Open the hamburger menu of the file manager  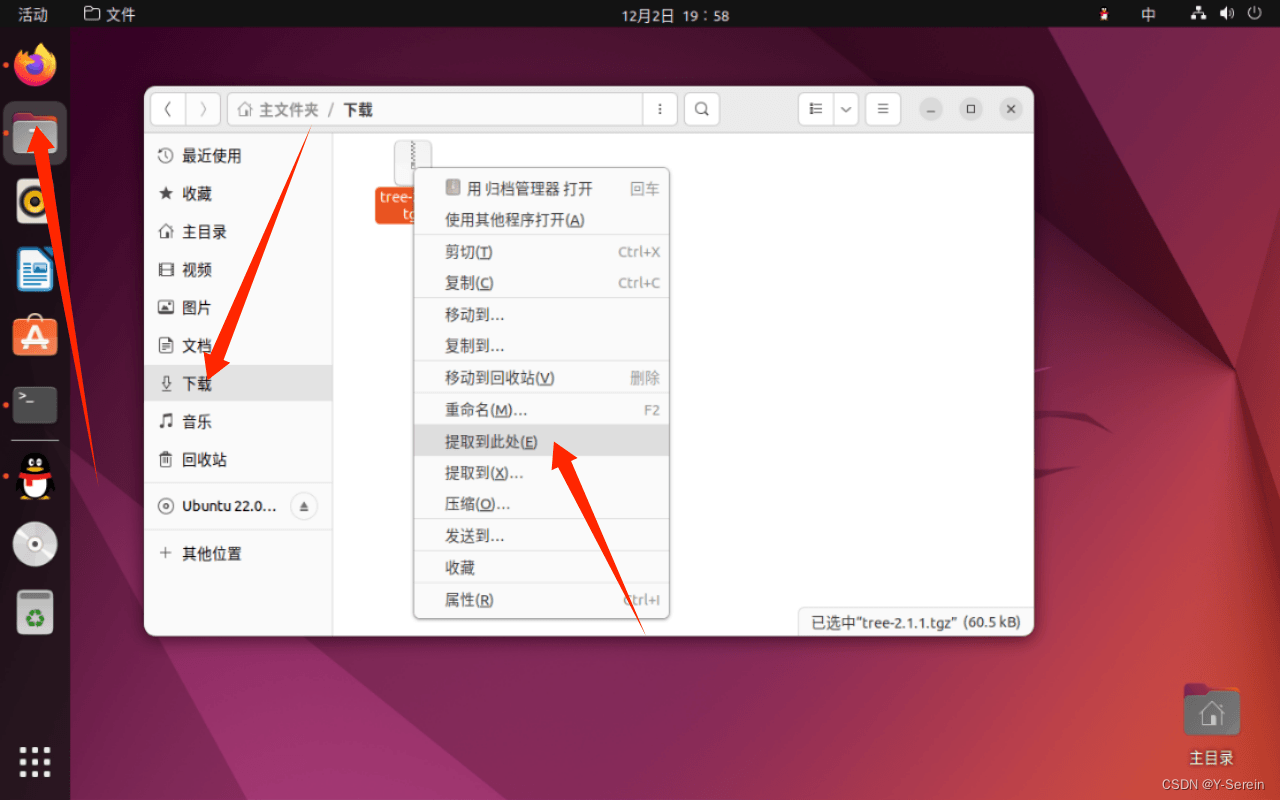[x=882, y=109]
